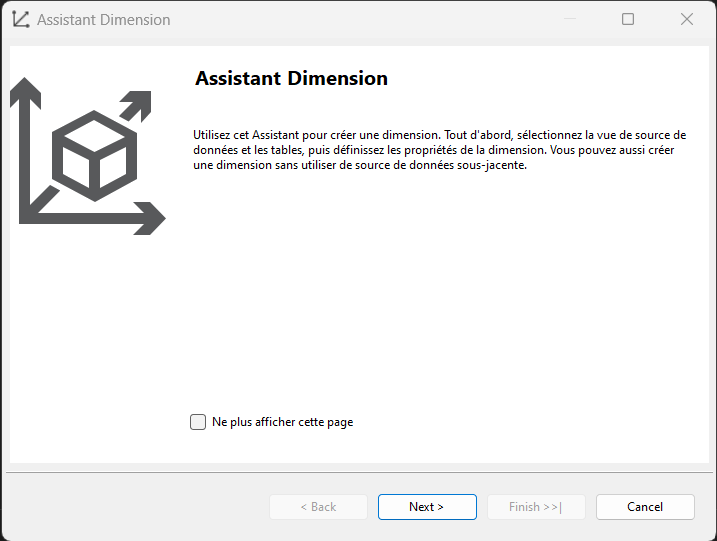Screen dimensions: 717x541
Task: Minimize the Assistant Dimension window
Action: pos(570,19)
